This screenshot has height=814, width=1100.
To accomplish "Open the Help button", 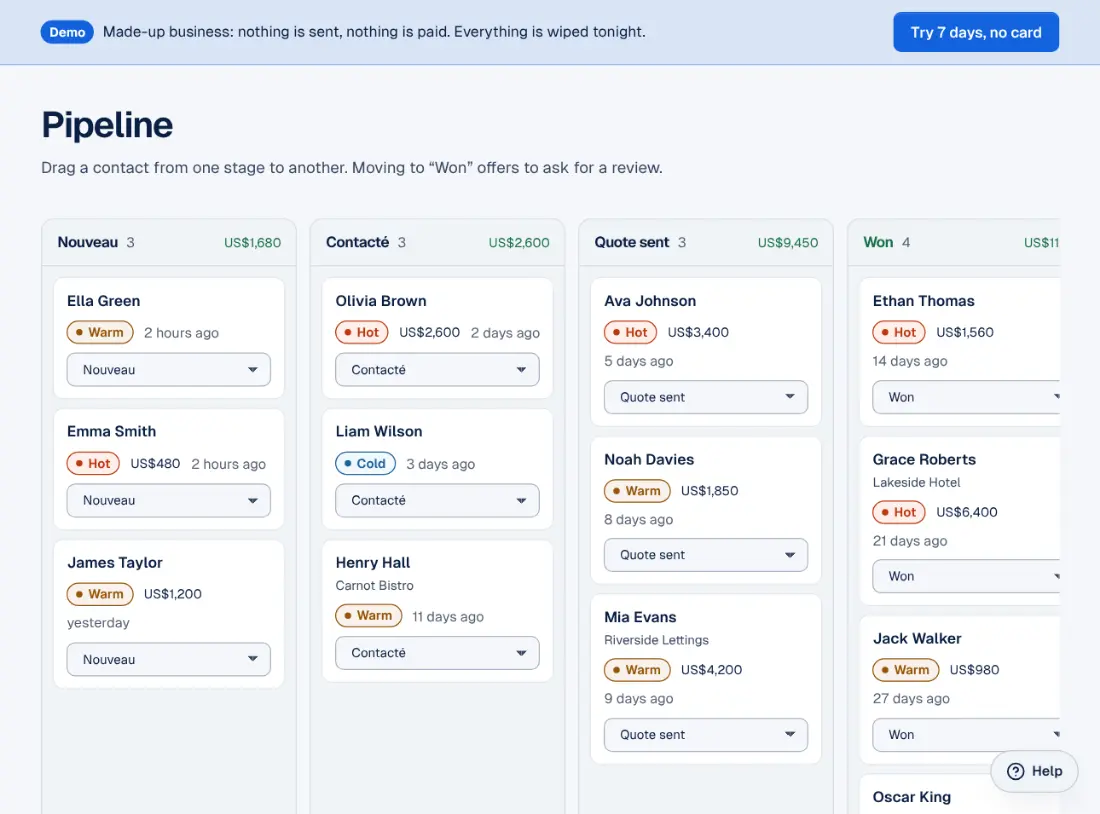I will point(1034,771).
